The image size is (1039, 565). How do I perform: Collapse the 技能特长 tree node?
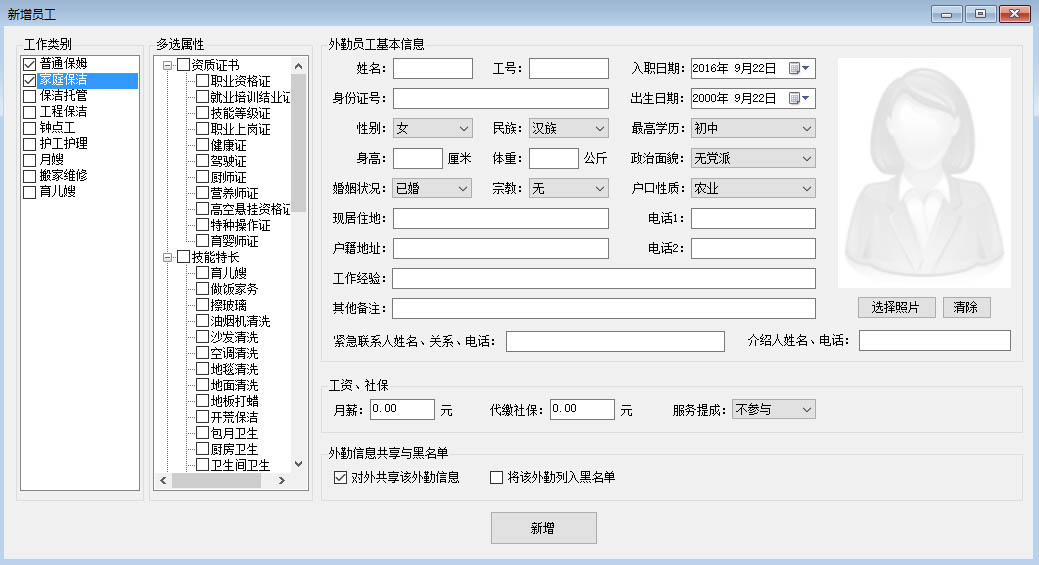pos(168,257)
